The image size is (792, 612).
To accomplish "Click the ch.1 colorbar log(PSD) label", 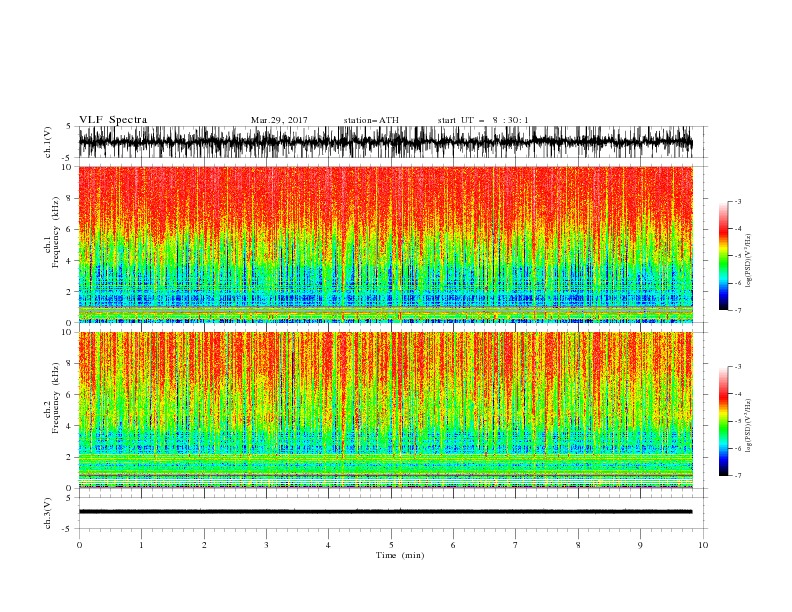I will click(749, 261).
